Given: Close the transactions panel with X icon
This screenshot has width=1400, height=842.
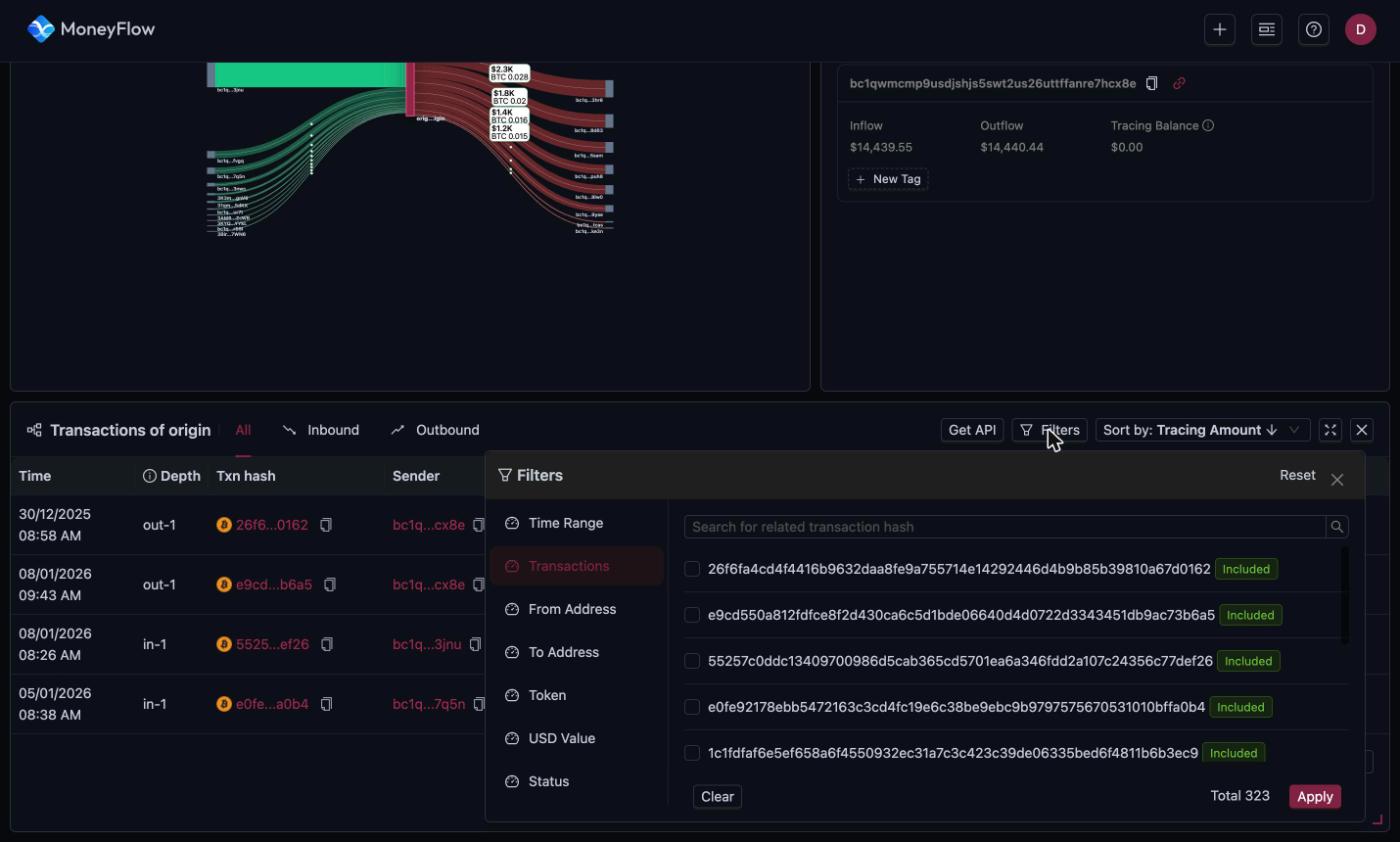Looking at the screenshot, I should (x=1362, y=430).
